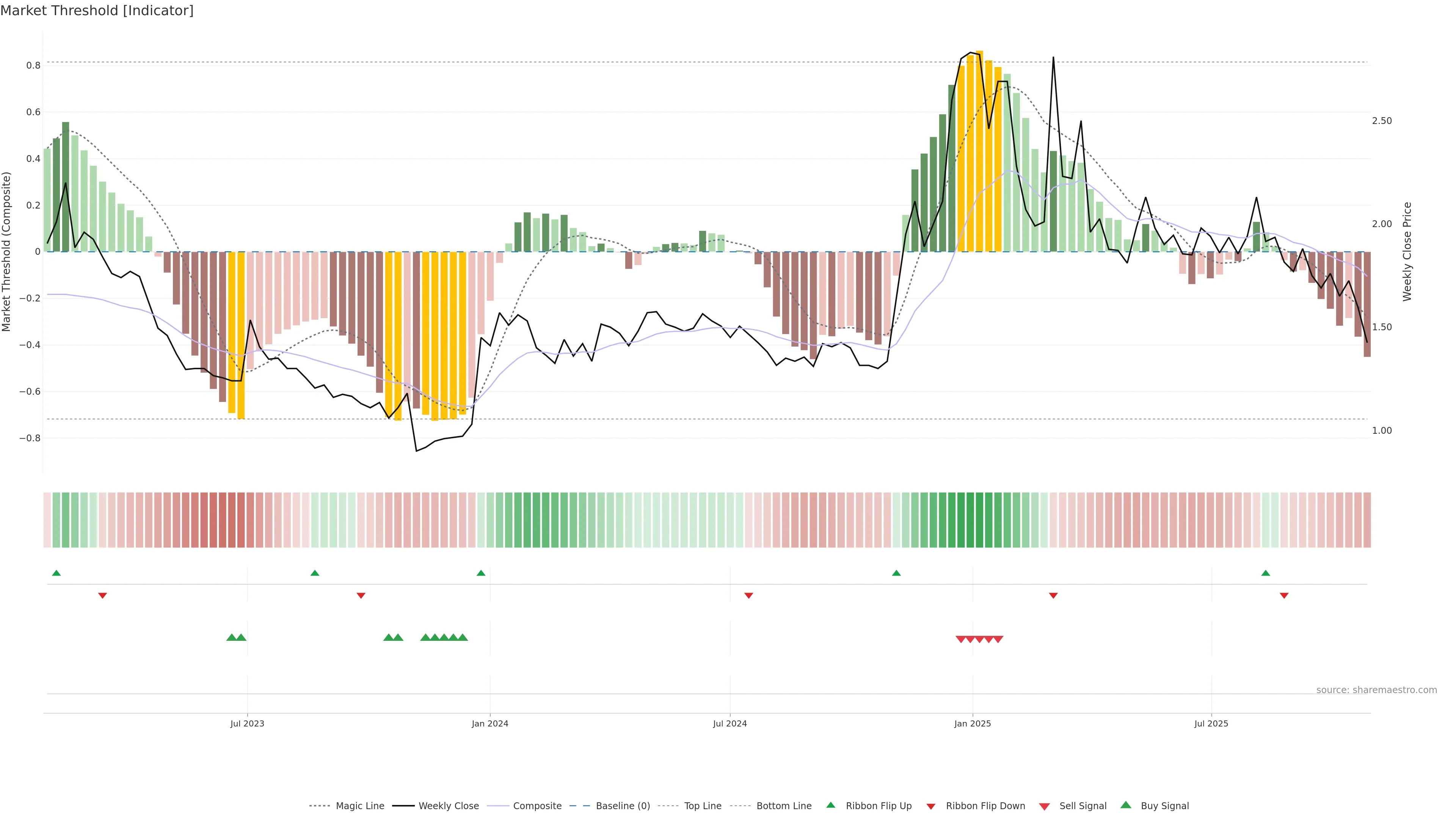Toggle Weekly Close legend entry
Viewport: 1456px width, 819px height.
(448, 806)
